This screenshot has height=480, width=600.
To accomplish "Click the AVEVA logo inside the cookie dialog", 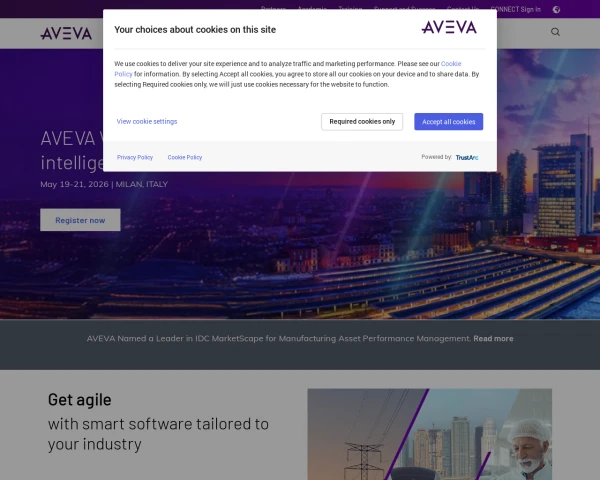I will pos(449,27).
